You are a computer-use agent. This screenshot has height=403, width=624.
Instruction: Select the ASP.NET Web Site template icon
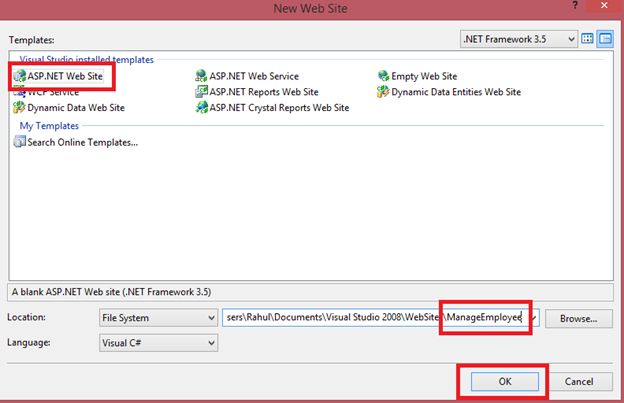click(20, 76)
